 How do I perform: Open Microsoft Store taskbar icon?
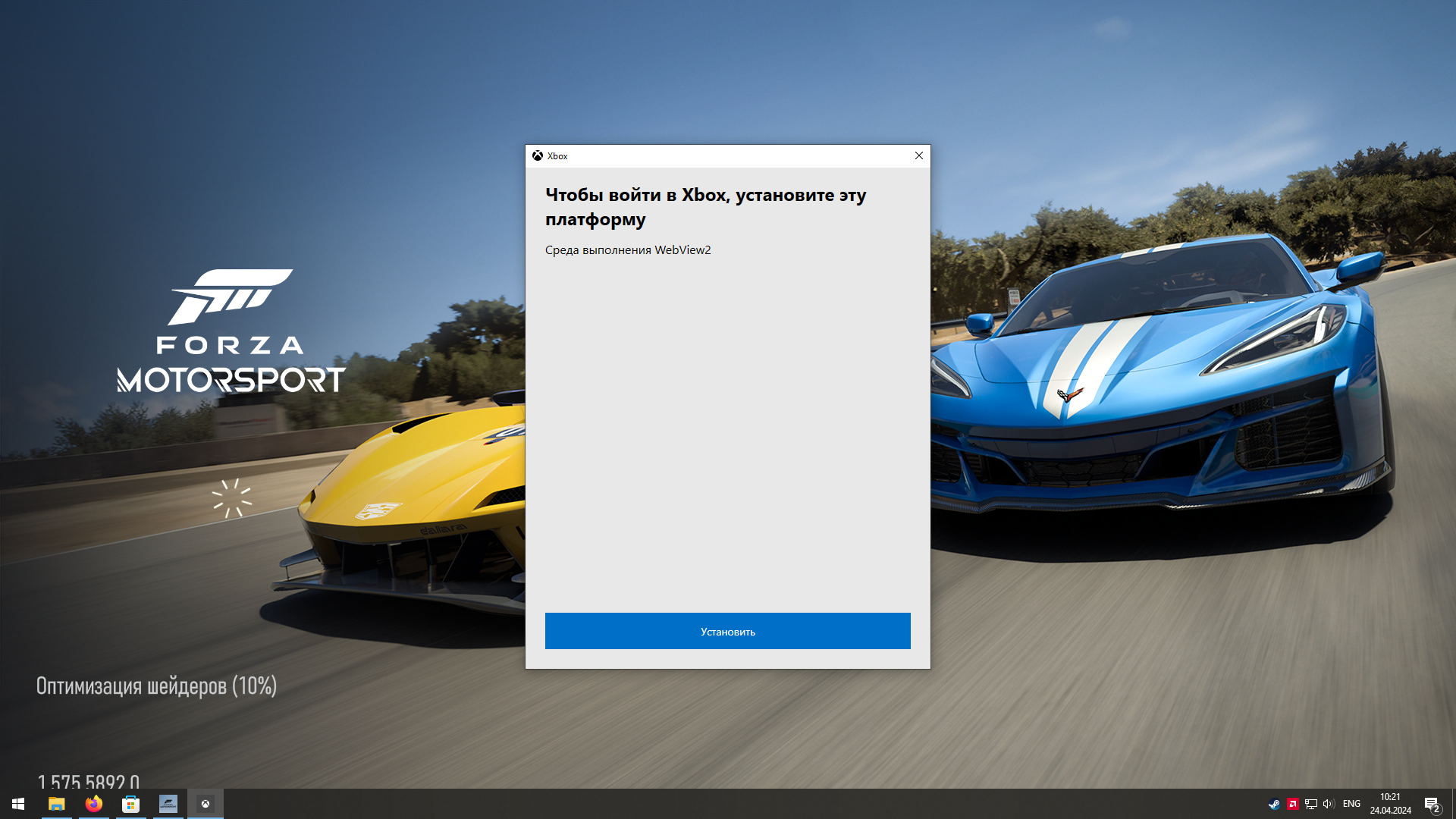point(130,804)
